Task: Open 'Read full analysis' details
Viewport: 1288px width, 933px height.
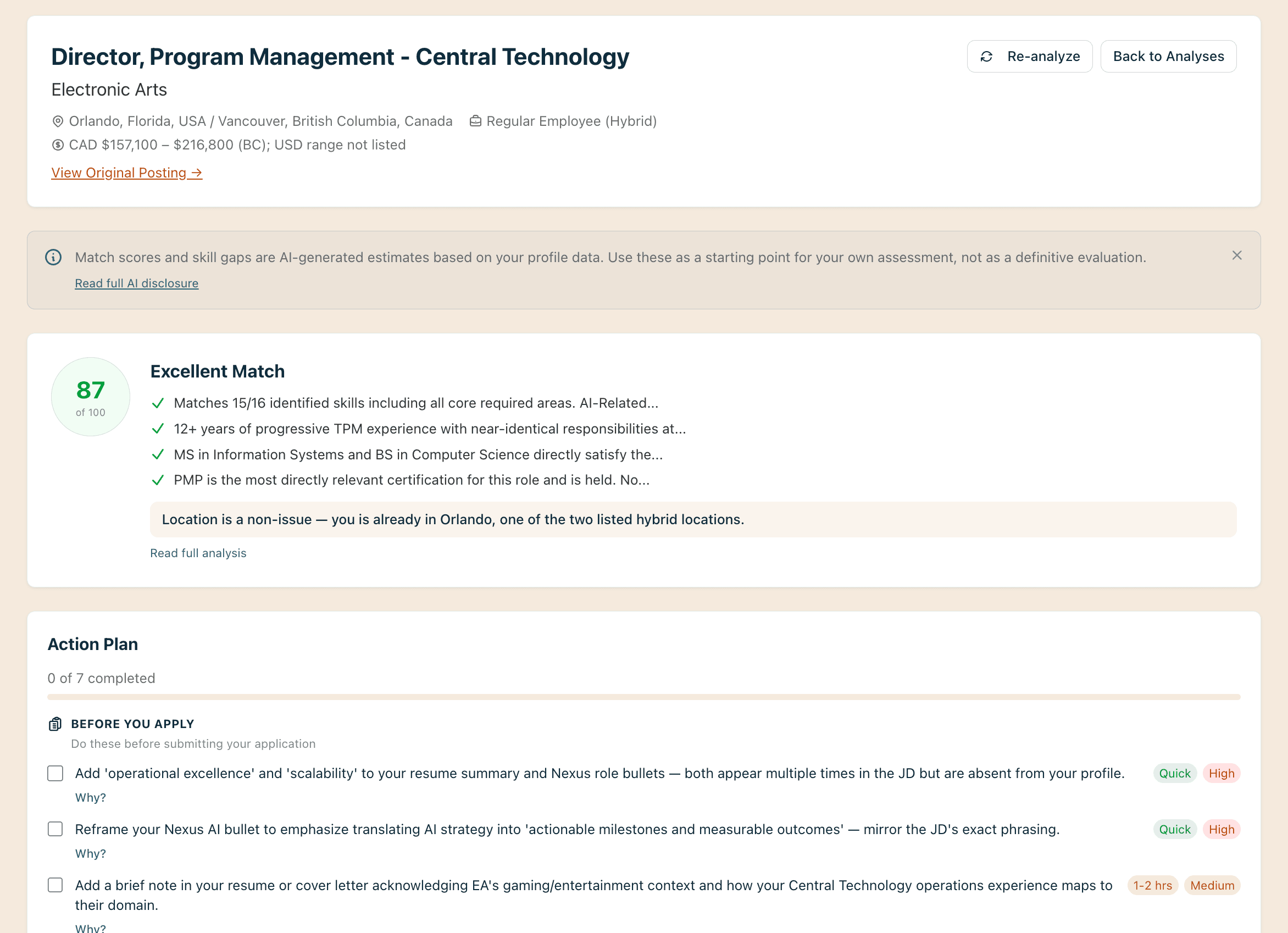Action: point(198,553)
